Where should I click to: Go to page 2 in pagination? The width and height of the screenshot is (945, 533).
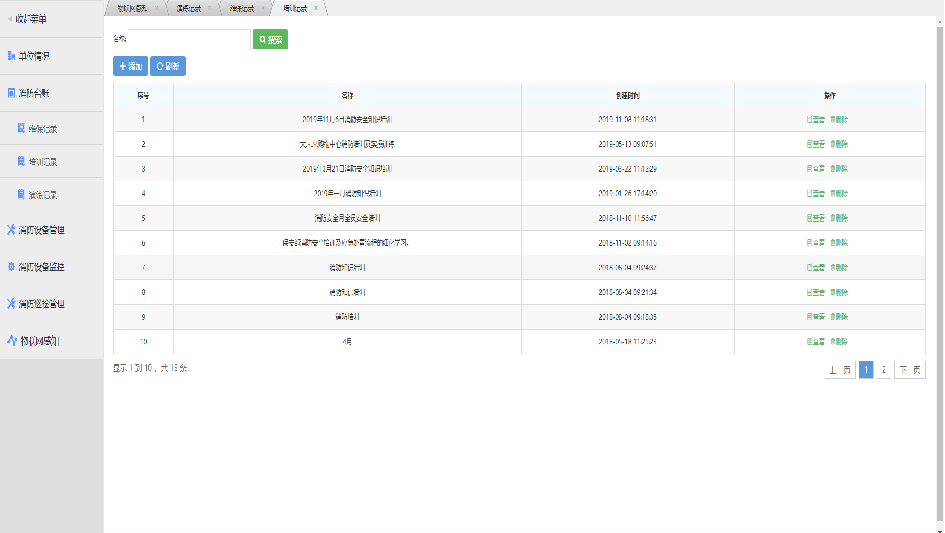click(x=883, y=370)
